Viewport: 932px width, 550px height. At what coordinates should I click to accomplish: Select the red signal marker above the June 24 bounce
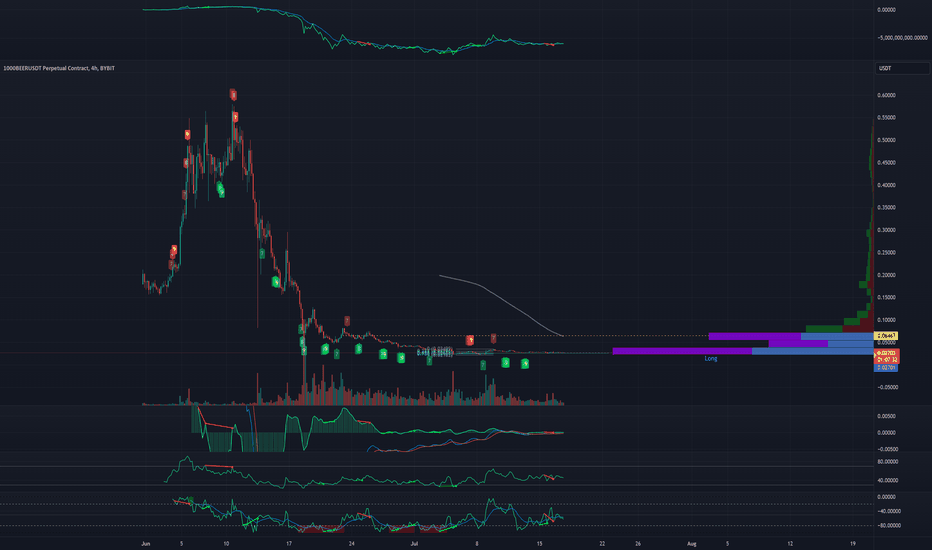click(x=347, y=321)
